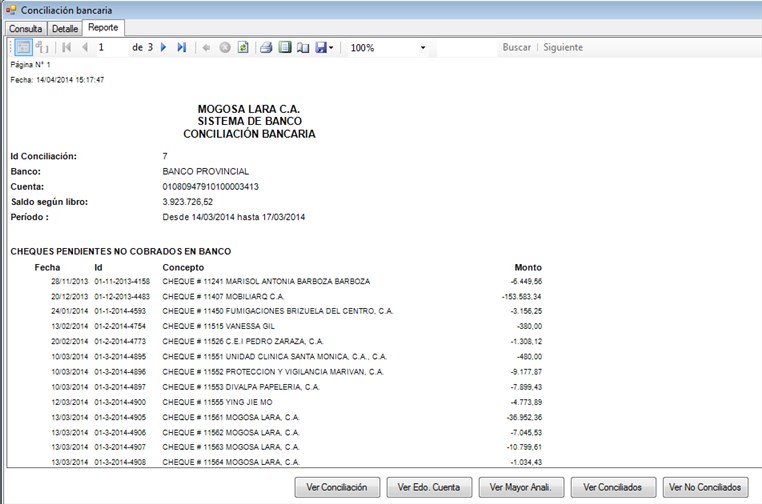
Task: Switch to the Detalle tab
Action: (x=65, y=29)
